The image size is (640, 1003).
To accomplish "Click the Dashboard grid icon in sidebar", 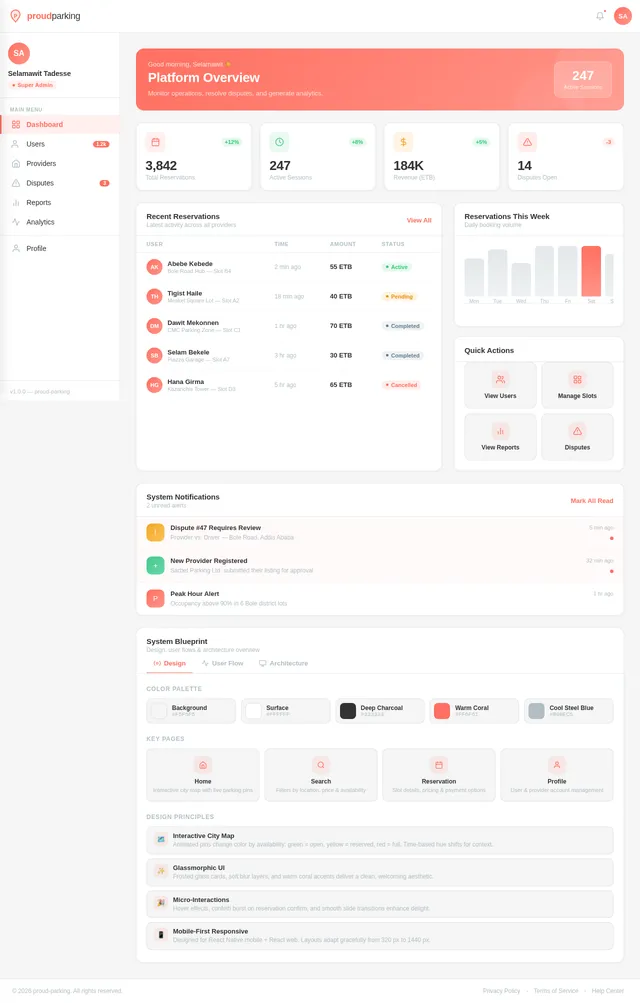I will [16, 125].
